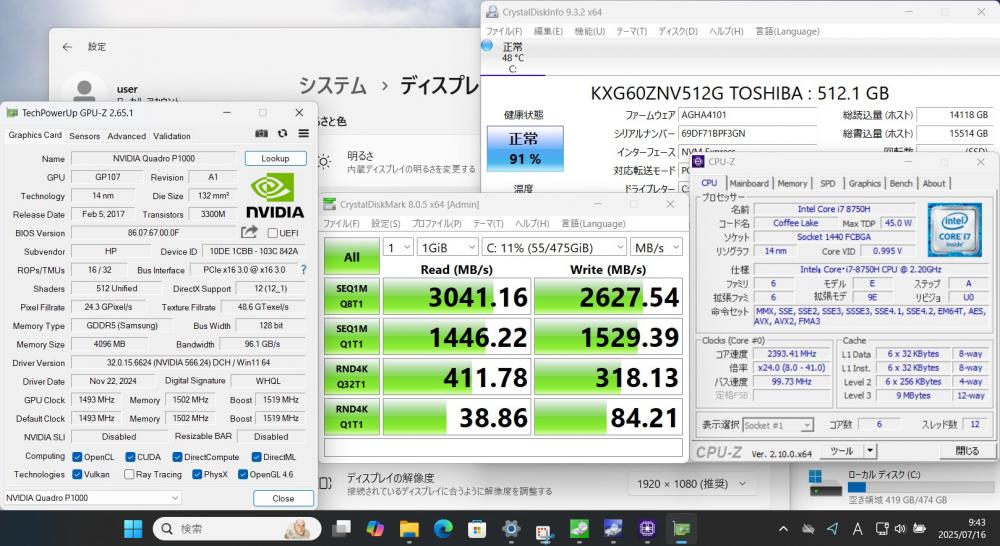Open the MB/s unit dropdown
The image size is (1000, 546).
click(656, 247)
